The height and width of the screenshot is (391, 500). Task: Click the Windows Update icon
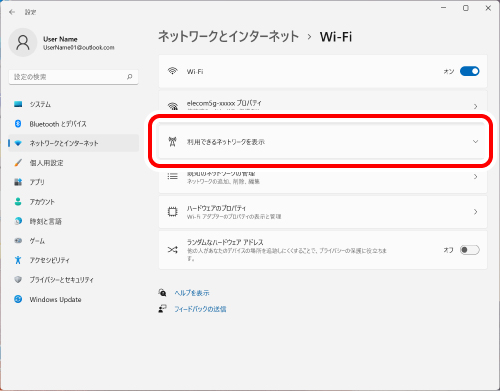coord(18,299)
